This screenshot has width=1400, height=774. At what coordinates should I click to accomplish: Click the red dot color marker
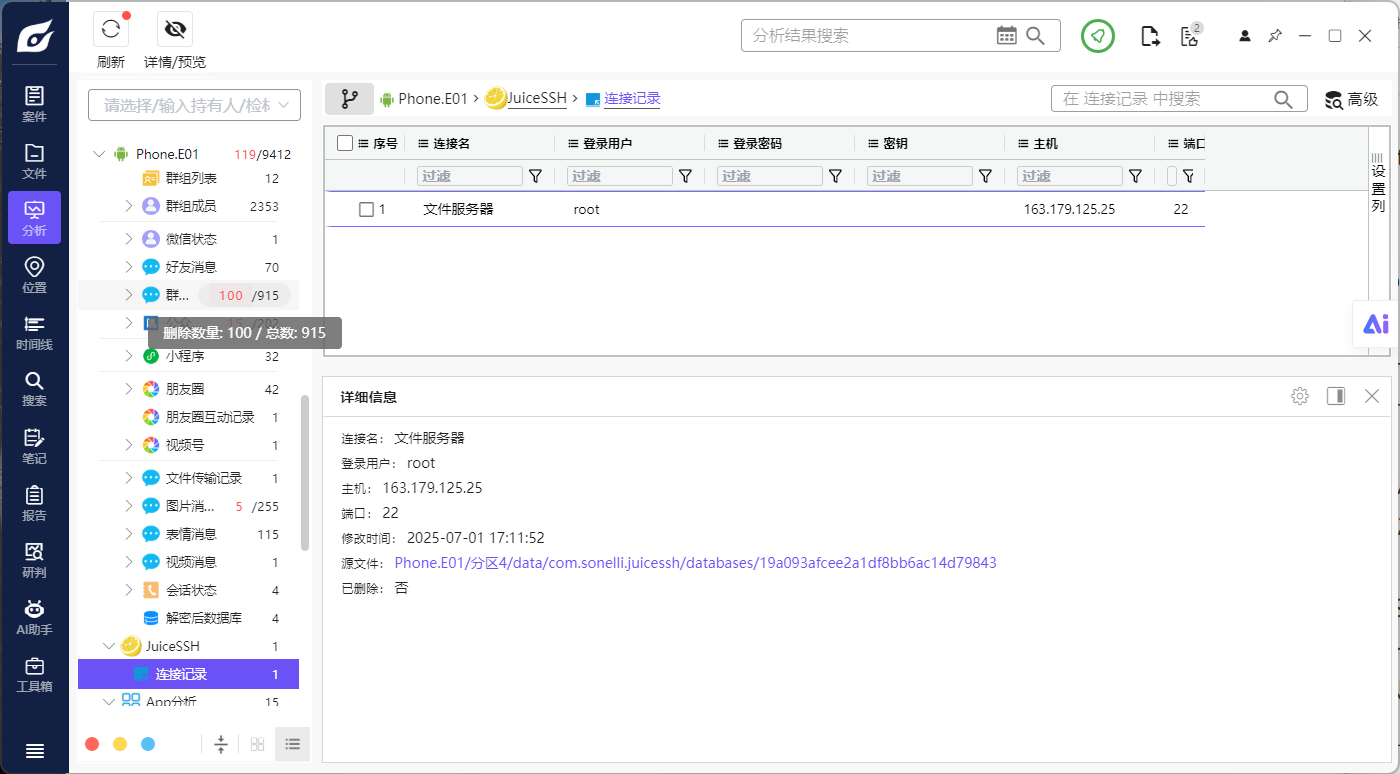click(x=92, y=744)
